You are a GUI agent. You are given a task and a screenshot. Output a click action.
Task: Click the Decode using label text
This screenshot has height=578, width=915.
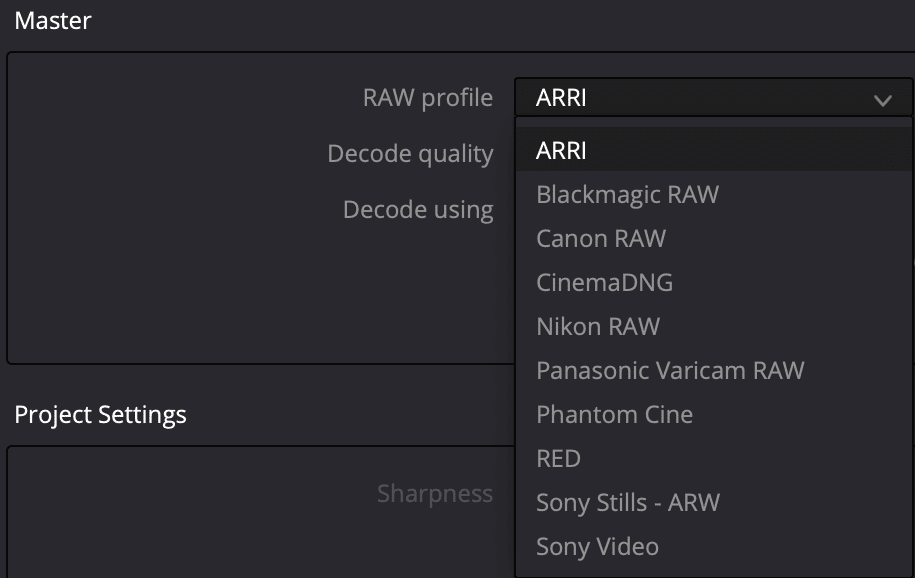coord(417,209)
